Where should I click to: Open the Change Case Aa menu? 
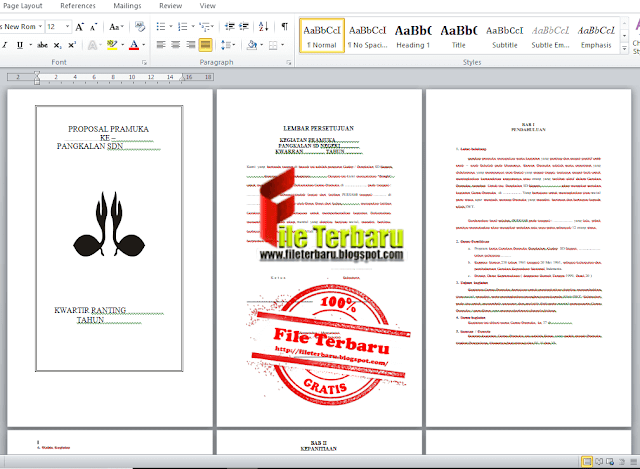(x=116, y=27)
